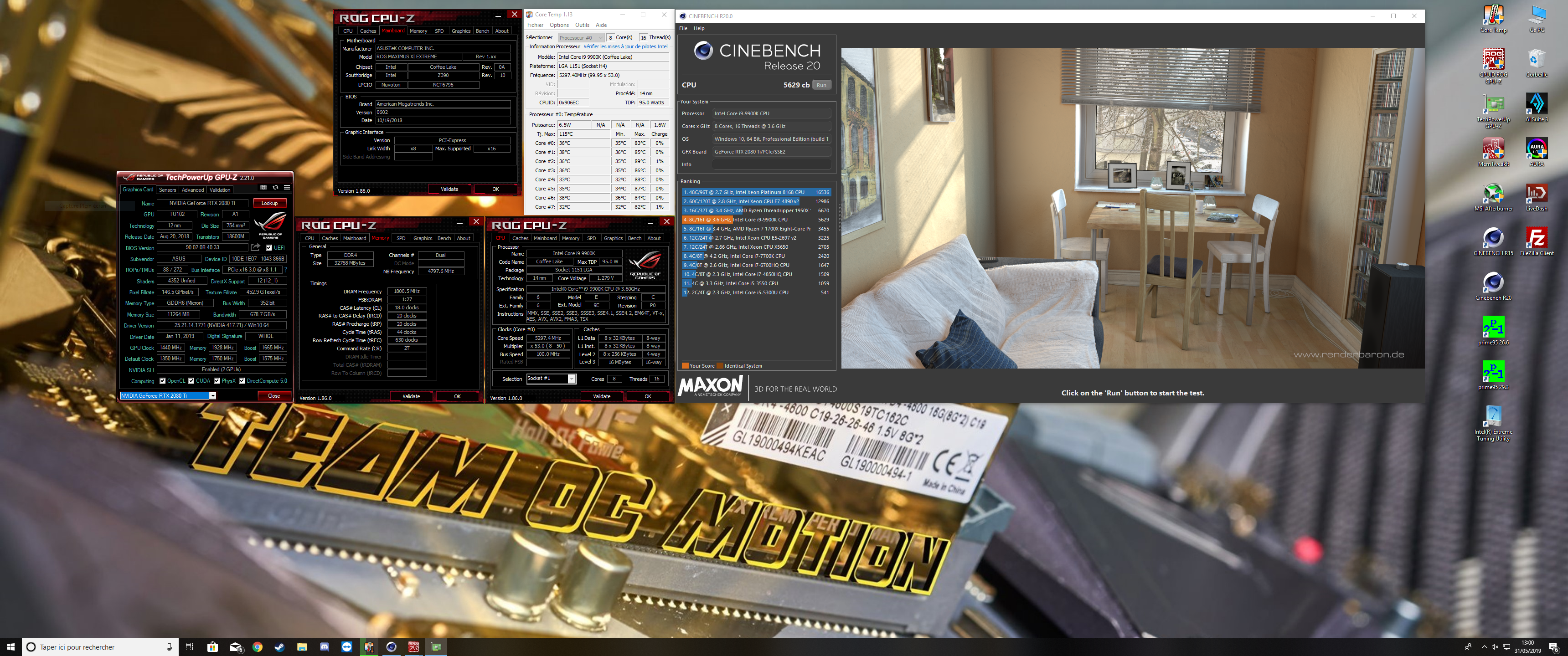Open Microsoft Store from the taskbar
1568x656 pixels.
[212, 647]
